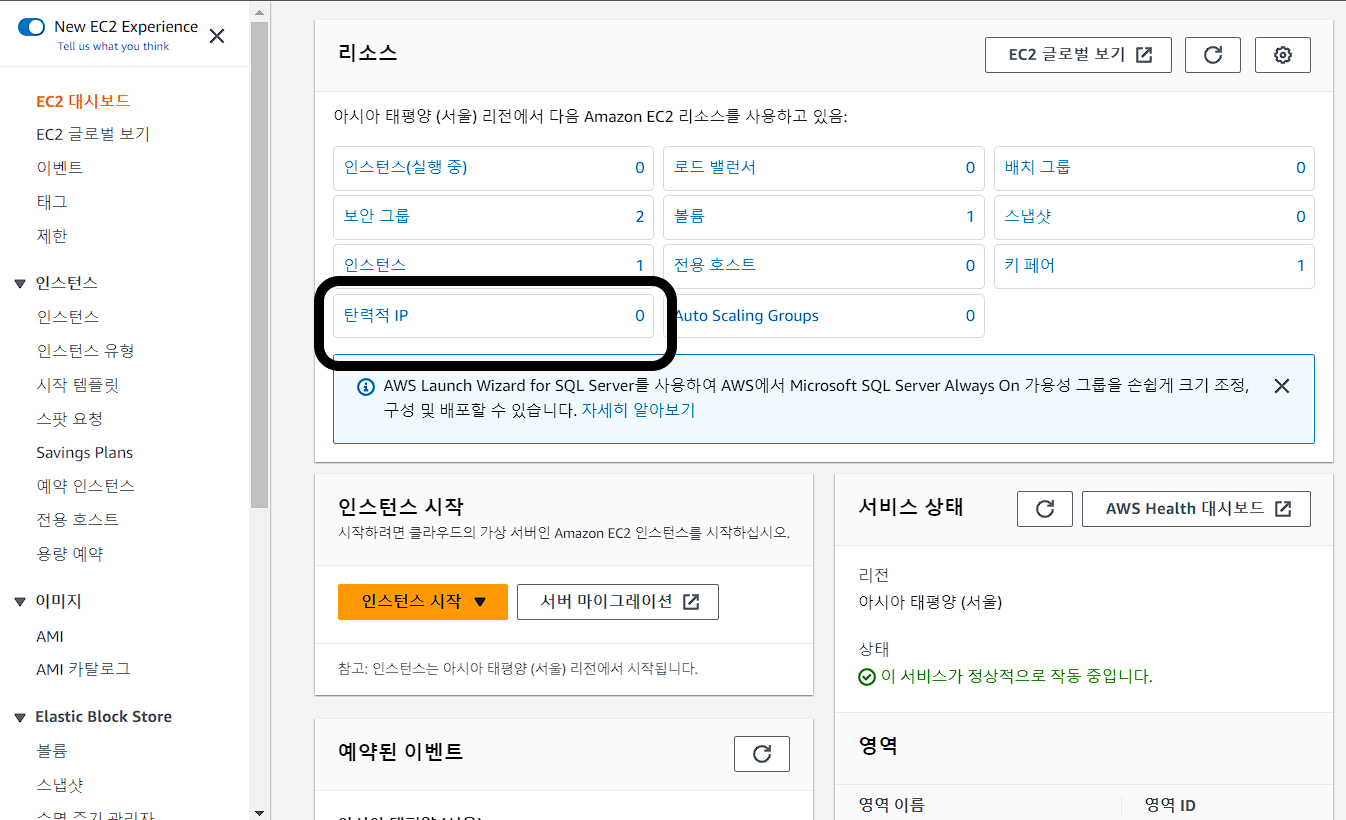Open the 키 페어 resource link
This screenshot has width=1346, height=820.
point(1029,265)
